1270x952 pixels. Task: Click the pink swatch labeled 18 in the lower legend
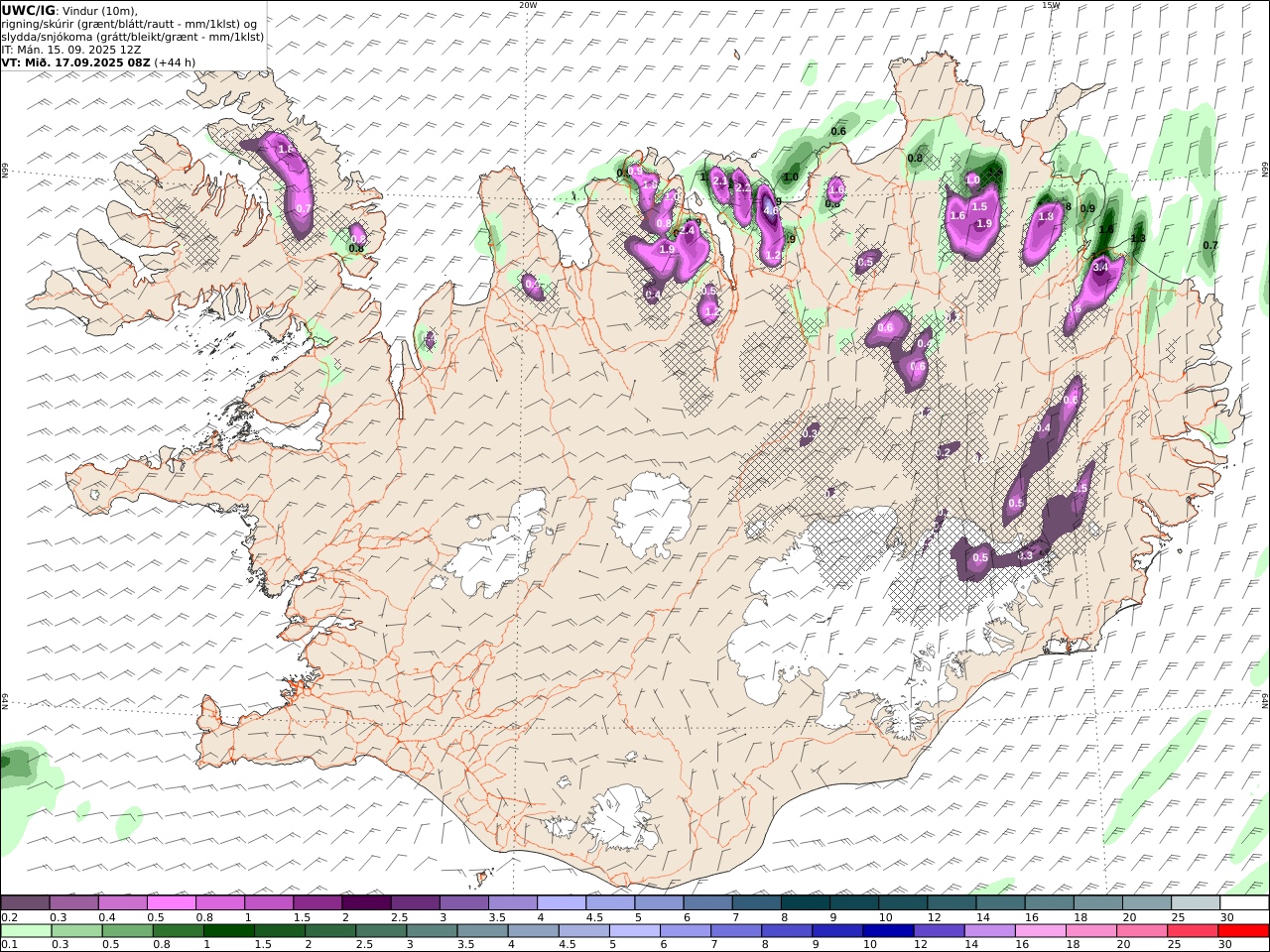1090,931
